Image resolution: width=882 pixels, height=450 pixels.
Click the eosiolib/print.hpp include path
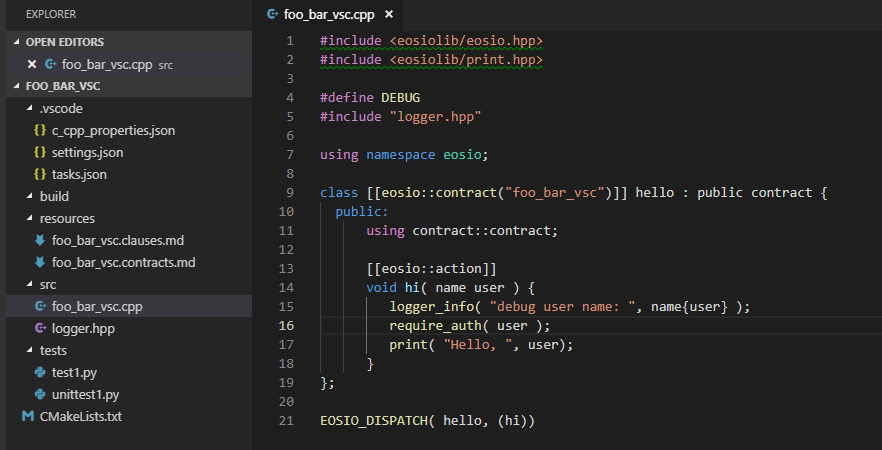point(466,60)
